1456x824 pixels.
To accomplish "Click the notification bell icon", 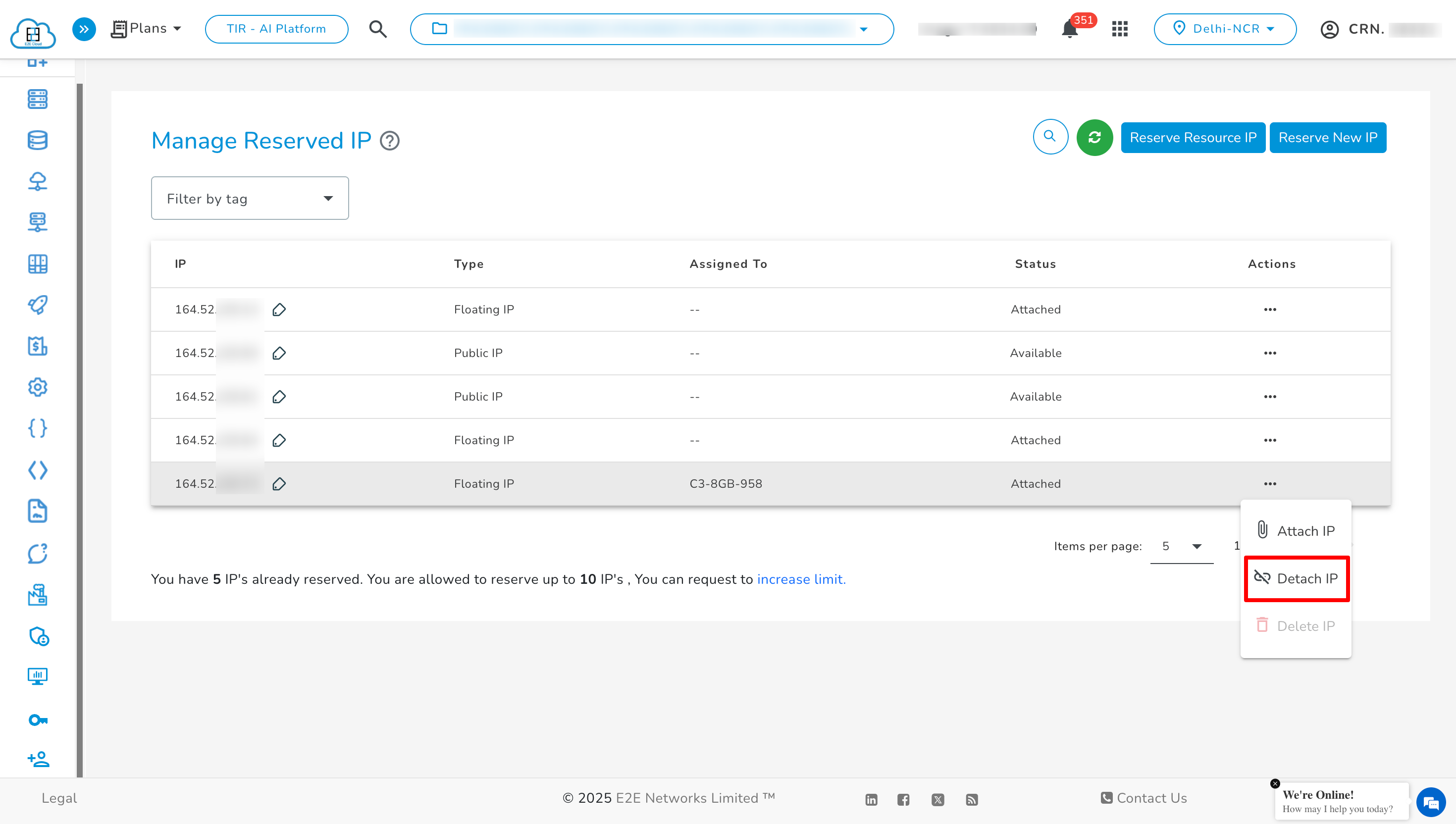I will pyautogui.click(x=1069, y=29).
